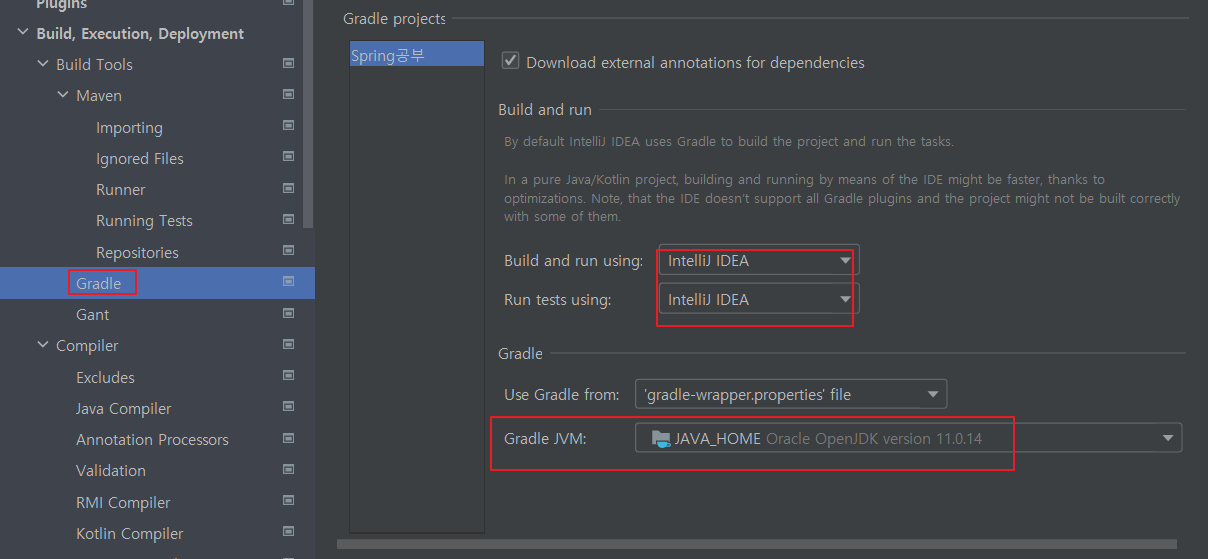The height and width of the screenshot is (559, 1208).
Task: Click project-level icon beside Repositories
Action: click(288, 250)
